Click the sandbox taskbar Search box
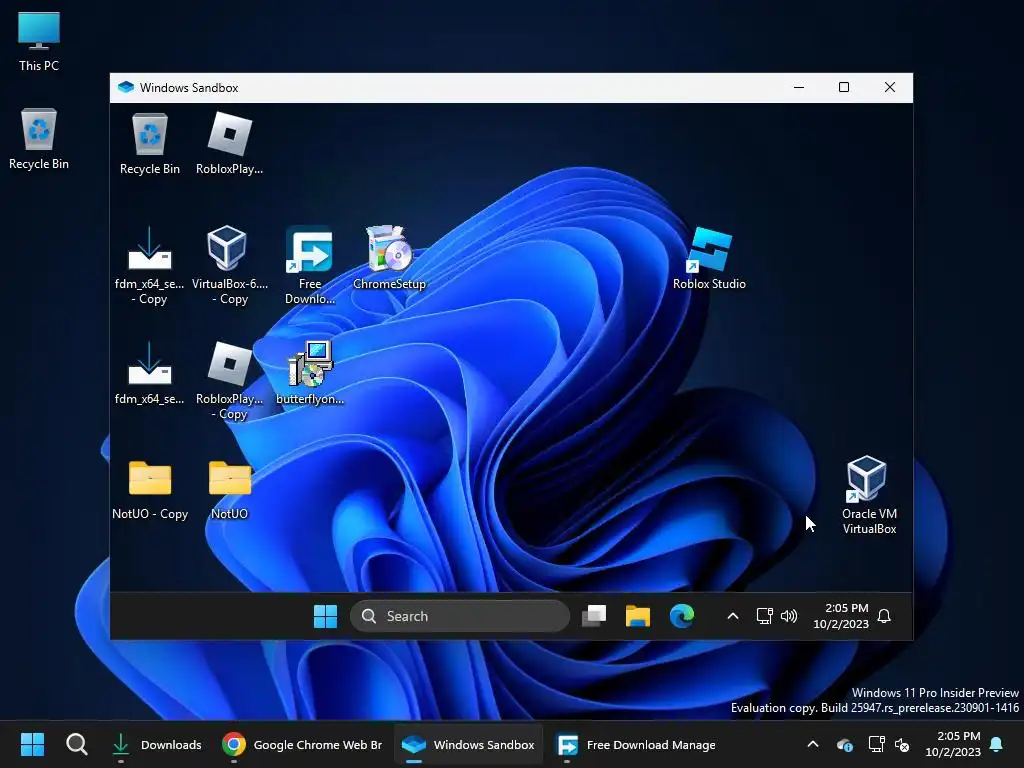 460,616
